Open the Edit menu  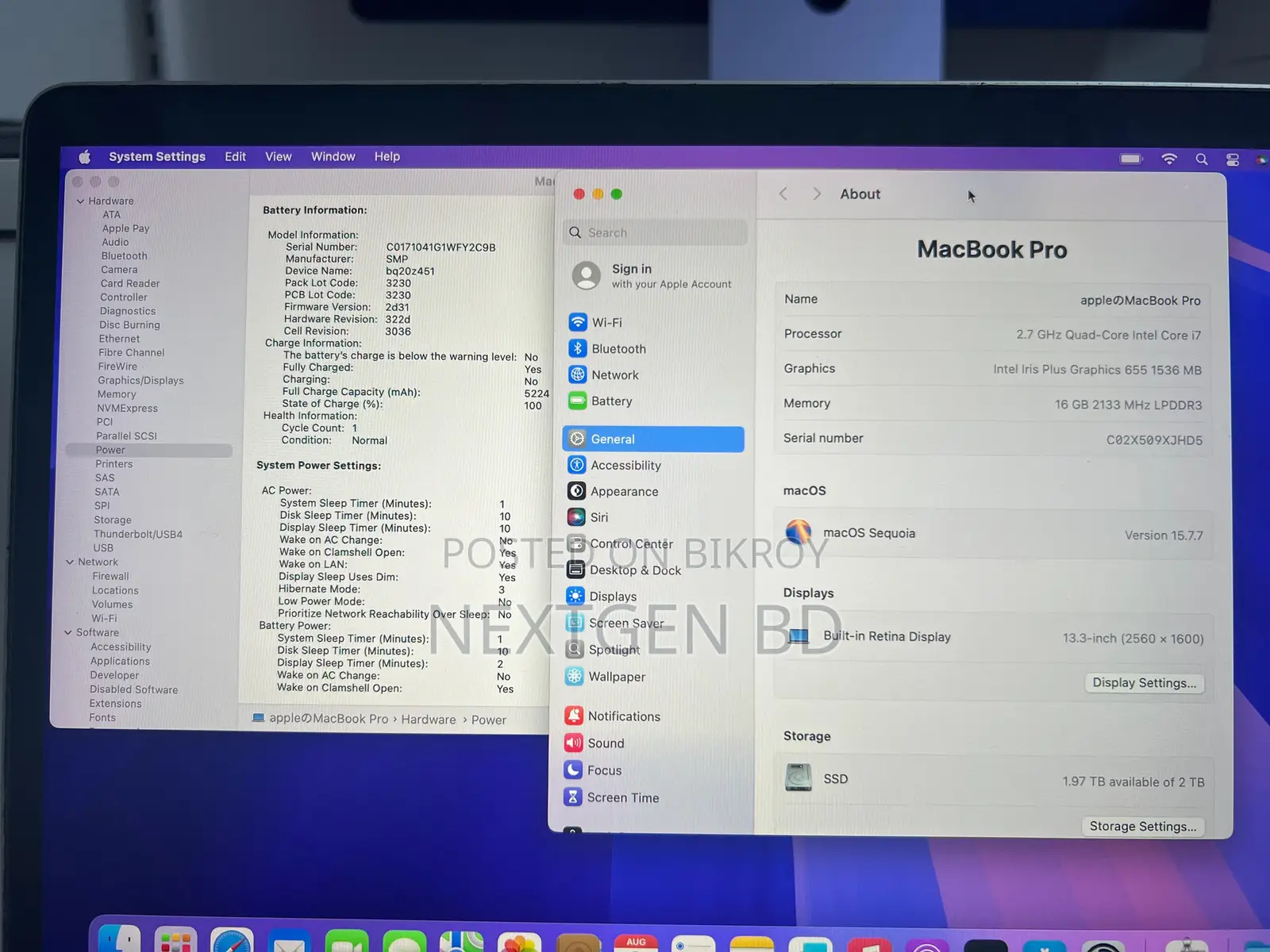click(235, 156)
